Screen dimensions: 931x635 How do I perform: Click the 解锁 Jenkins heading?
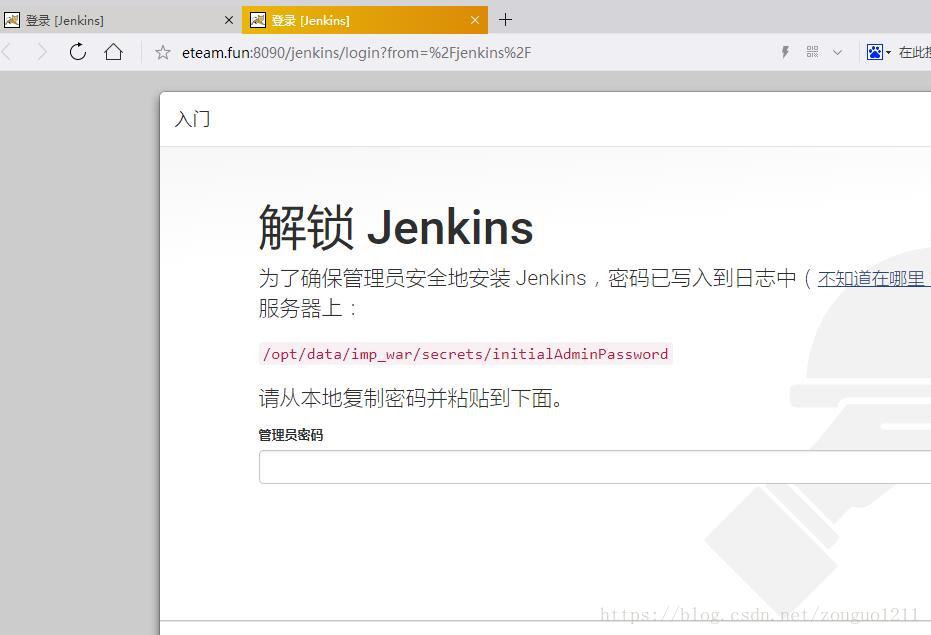(x=396, y=228)
